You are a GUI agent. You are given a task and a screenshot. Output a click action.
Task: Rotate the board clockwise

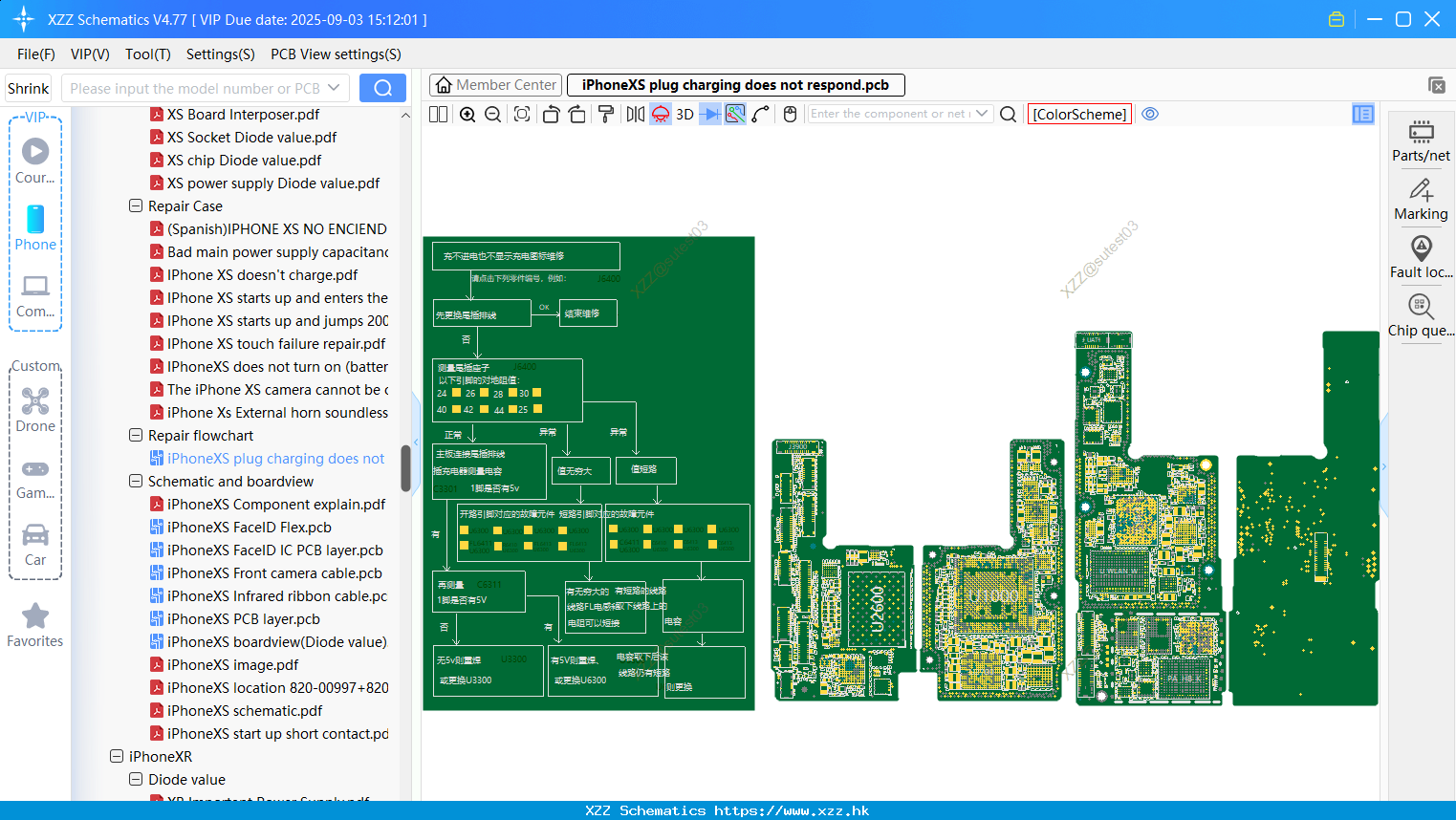click(x=576, y=114)
